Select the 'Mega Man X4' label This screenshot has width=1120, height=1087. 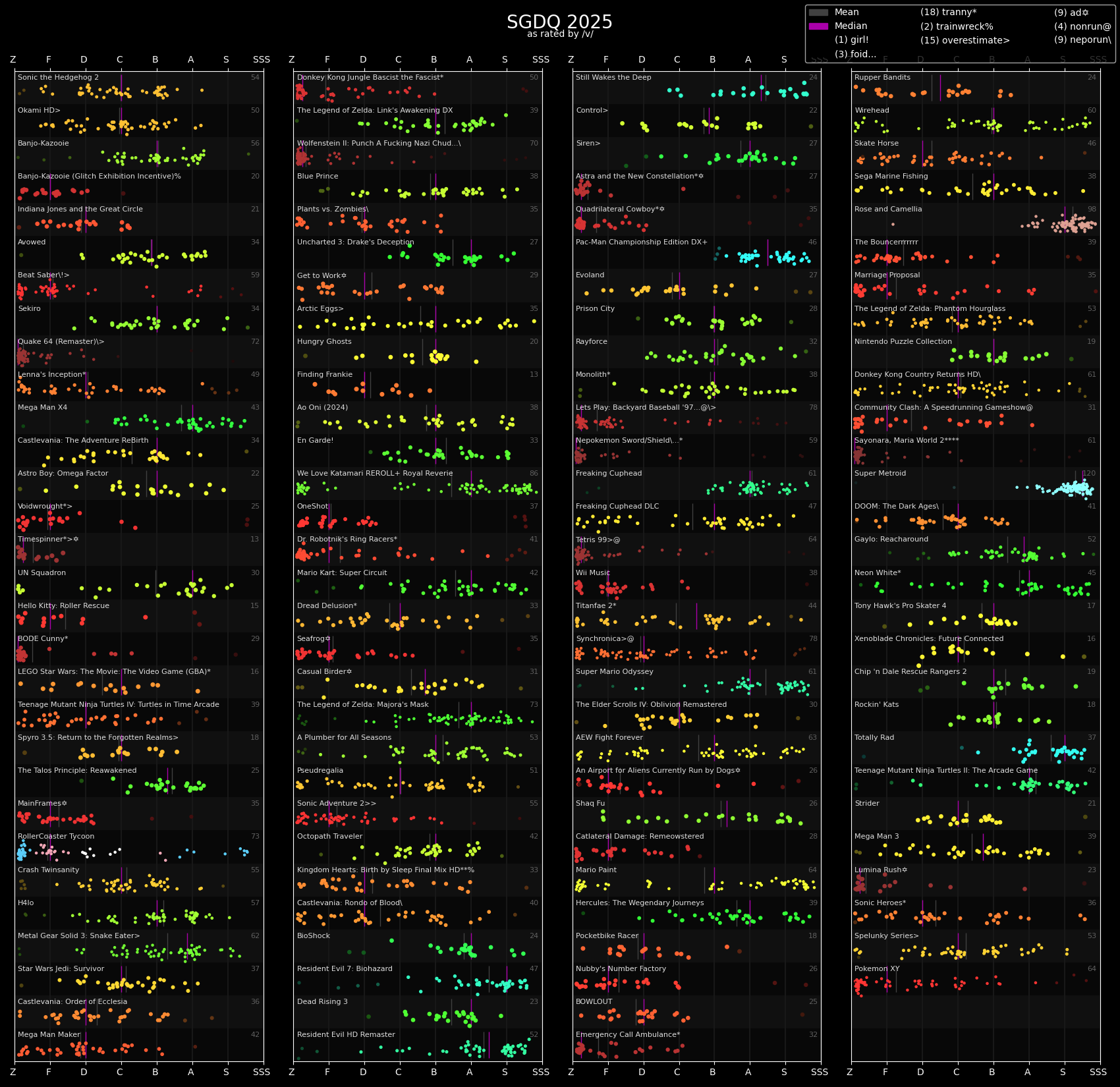pyautogui.click(x=42, y=408)
